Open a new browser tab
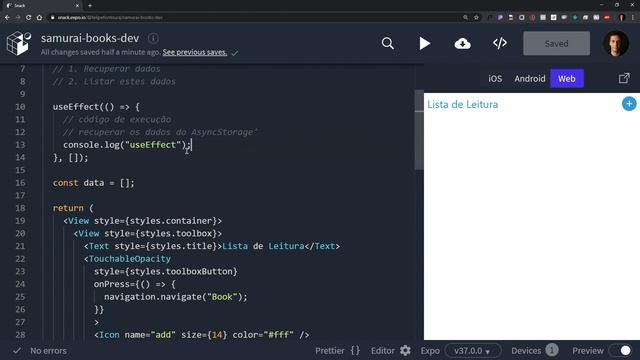This screenshot has width=640, height=360. click(x=90, y=6)
